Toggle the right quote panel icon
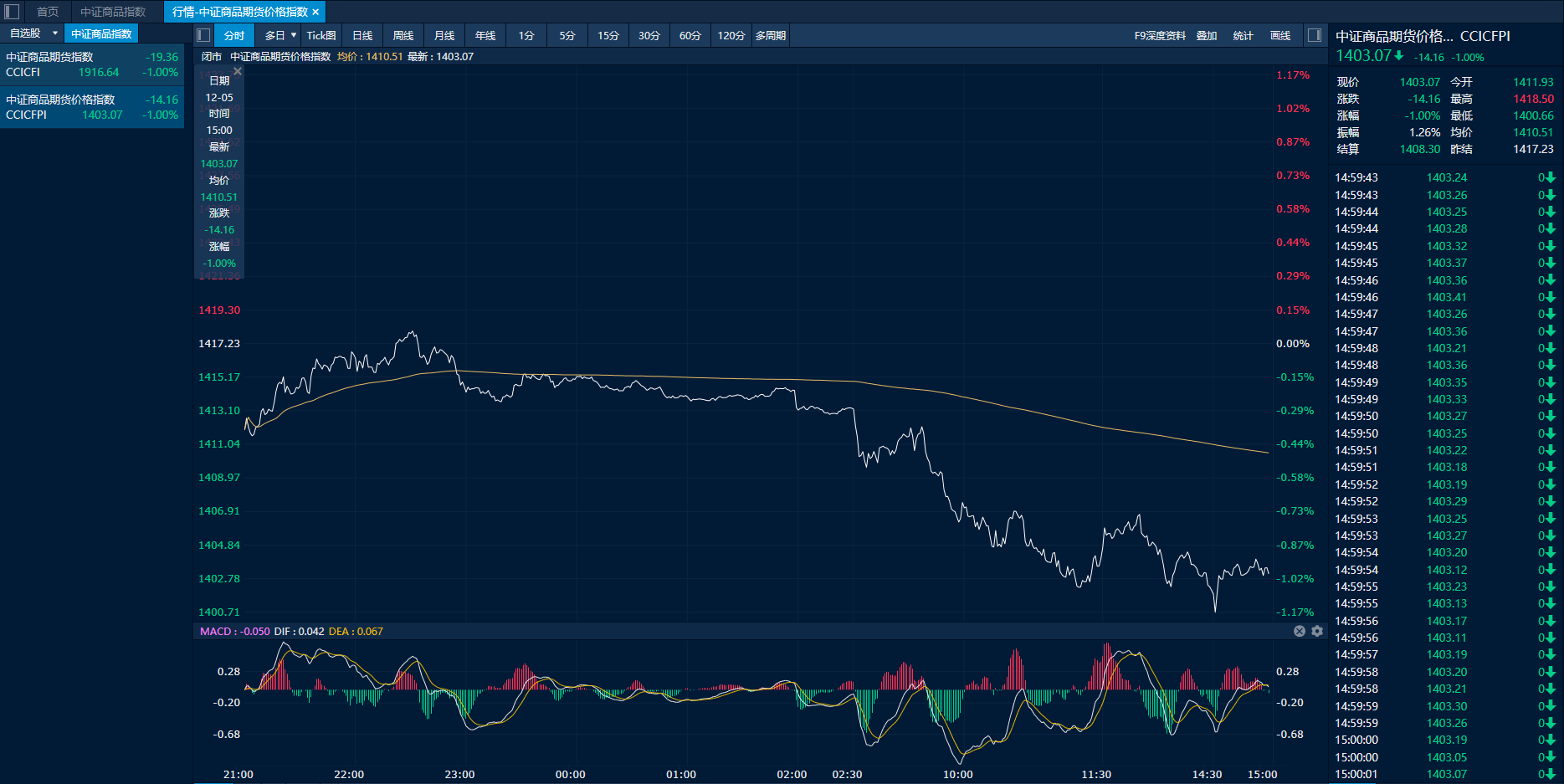 (x=1315, y=35)
